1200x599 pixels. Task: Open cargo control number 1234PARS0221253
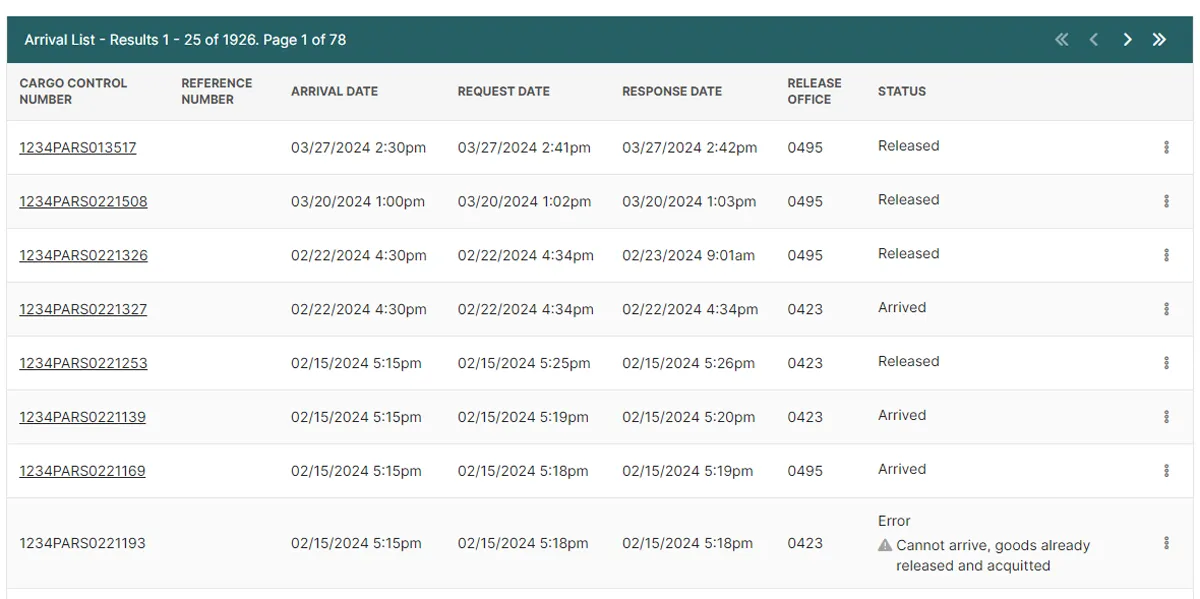[x=83, y=364]
